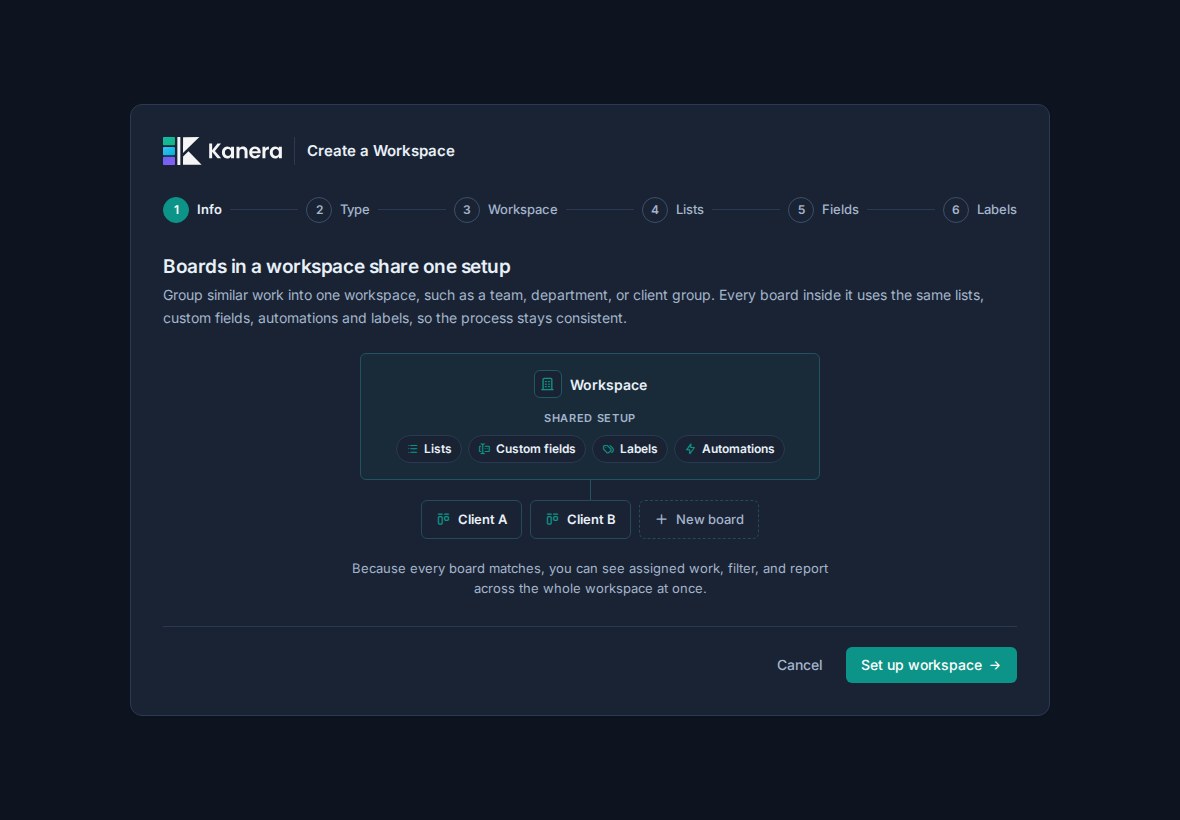1180x820 pixels.
Task: Click the New board dashed card
Action: tap(698, 519)
